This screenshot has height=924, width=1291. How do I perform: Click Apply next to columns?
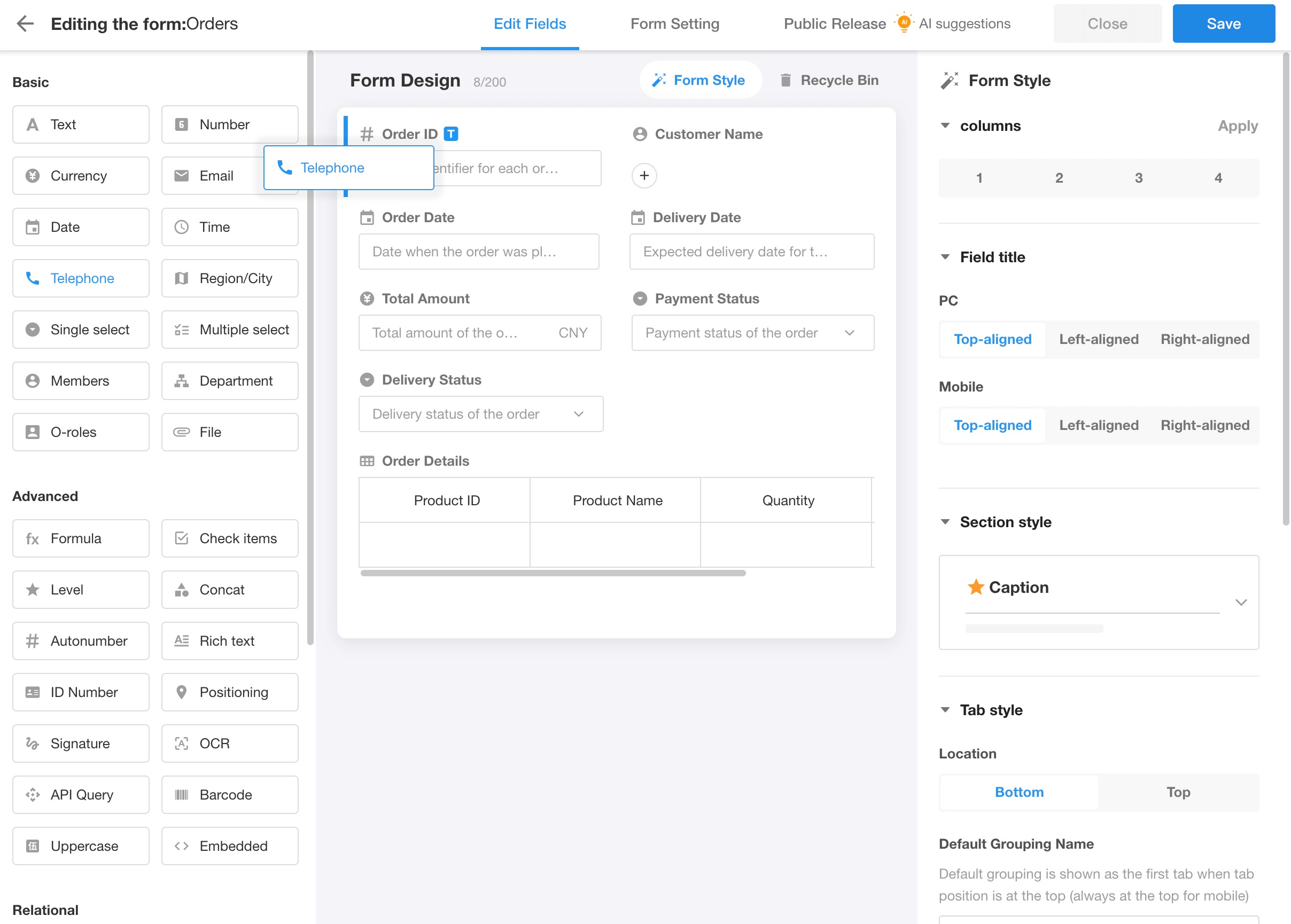(1238, 126)
